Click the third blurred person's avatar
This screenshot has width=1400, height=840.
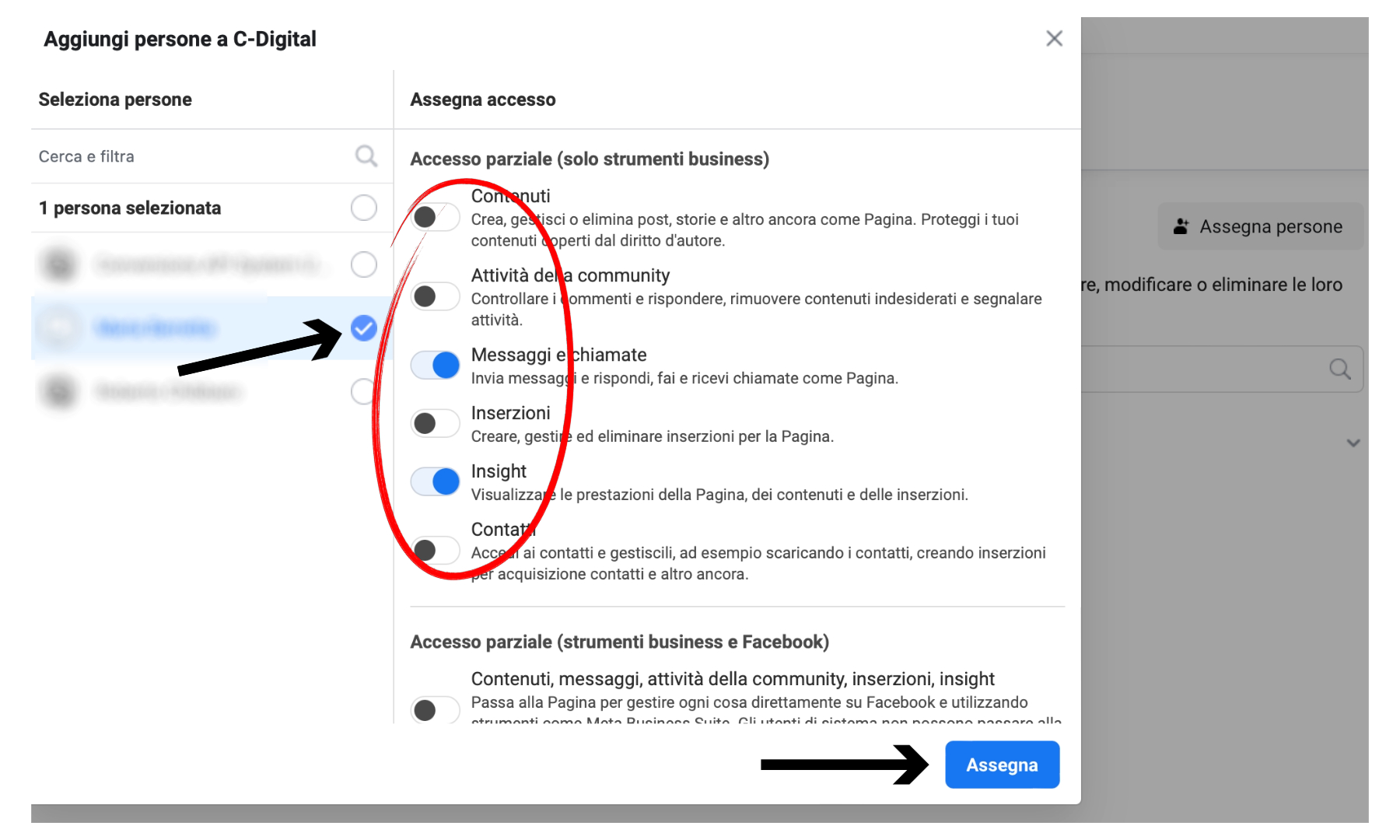point(60,391)
